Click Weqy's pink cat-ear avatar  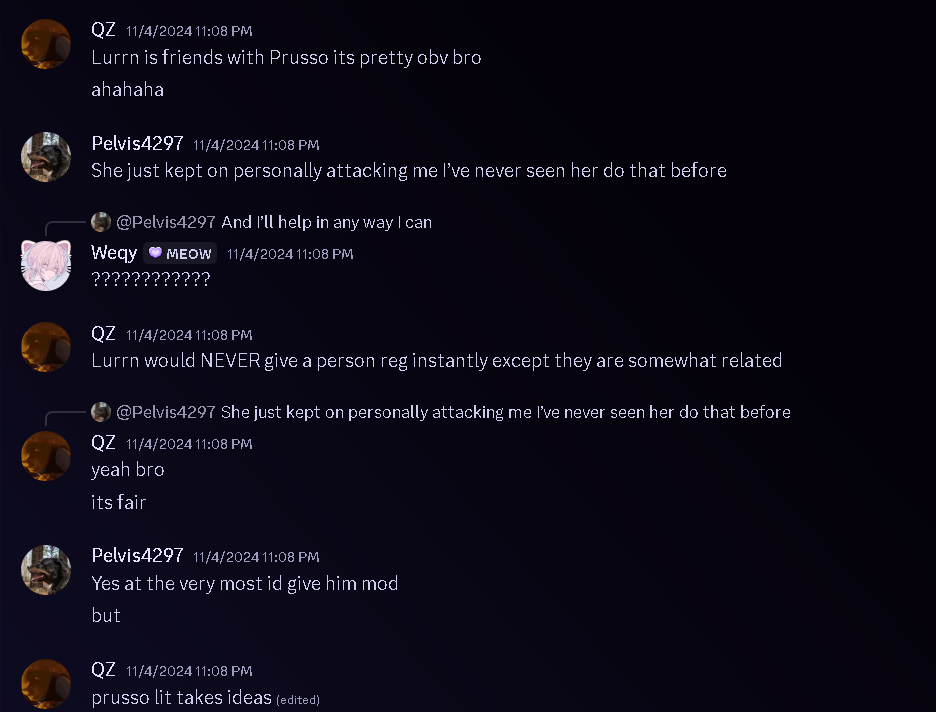pyautogui.click(x=46, y=265)
